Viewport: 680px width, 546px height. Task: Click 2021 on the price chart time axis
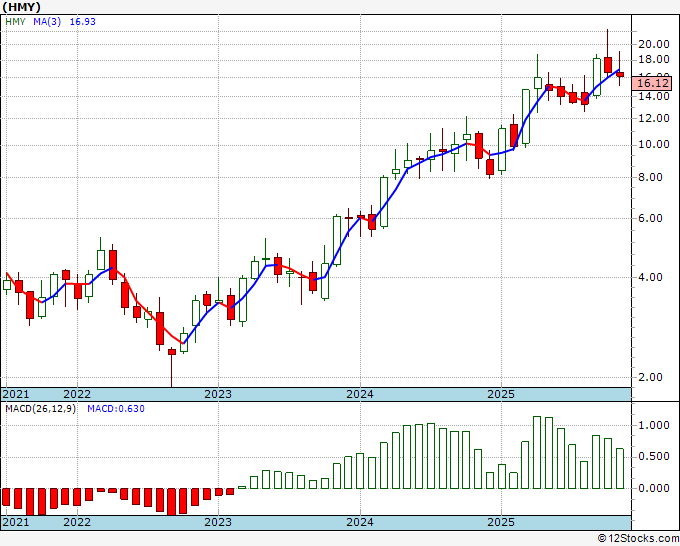point(16,394)
